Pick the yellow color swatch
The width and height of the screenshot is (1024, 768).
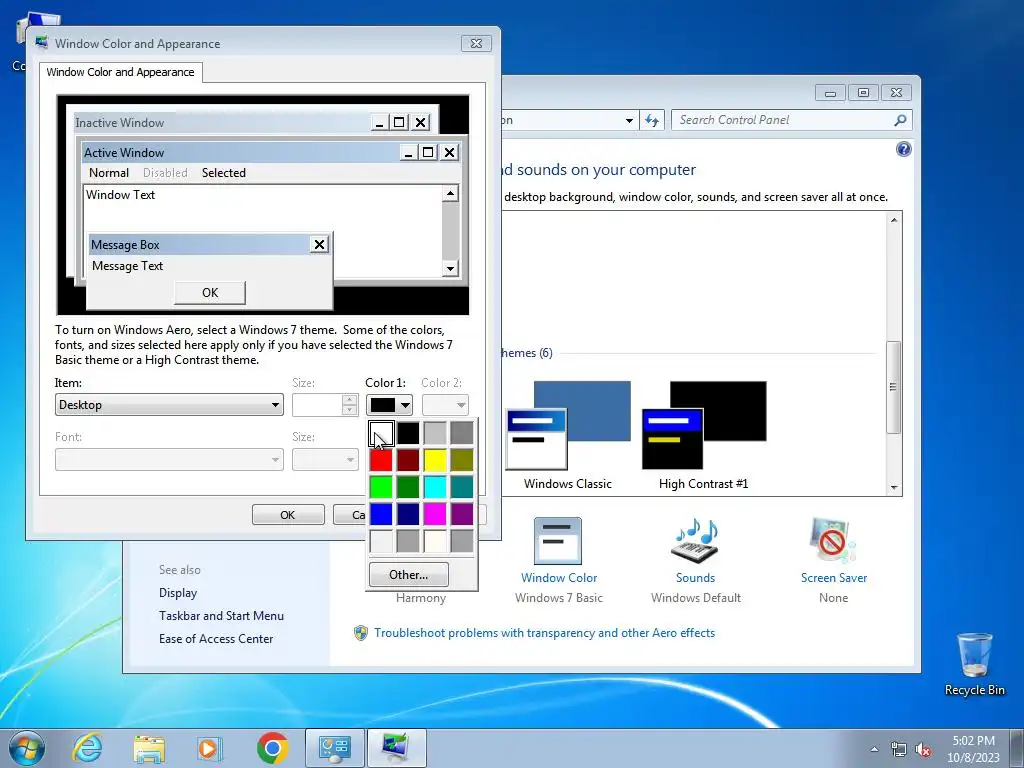tap(435, 460)
